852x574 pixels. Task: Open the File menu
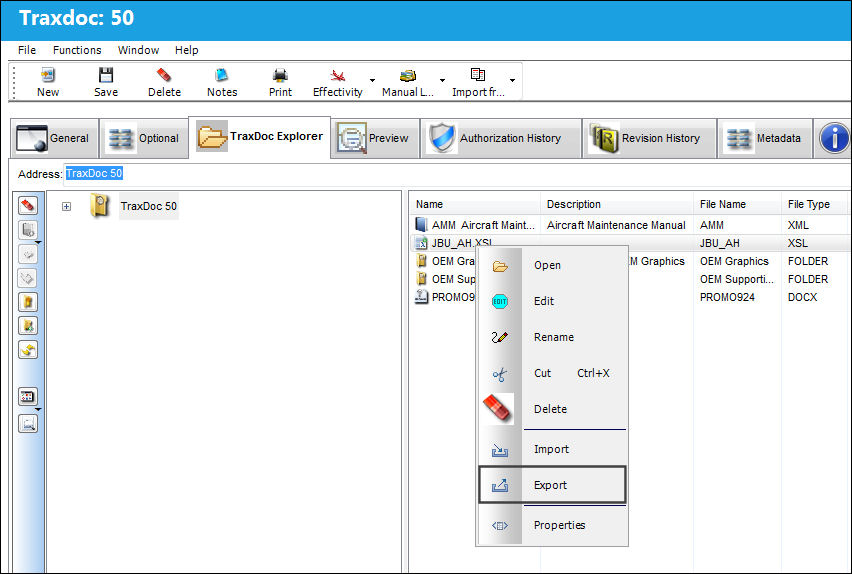[x=27, y=50]
